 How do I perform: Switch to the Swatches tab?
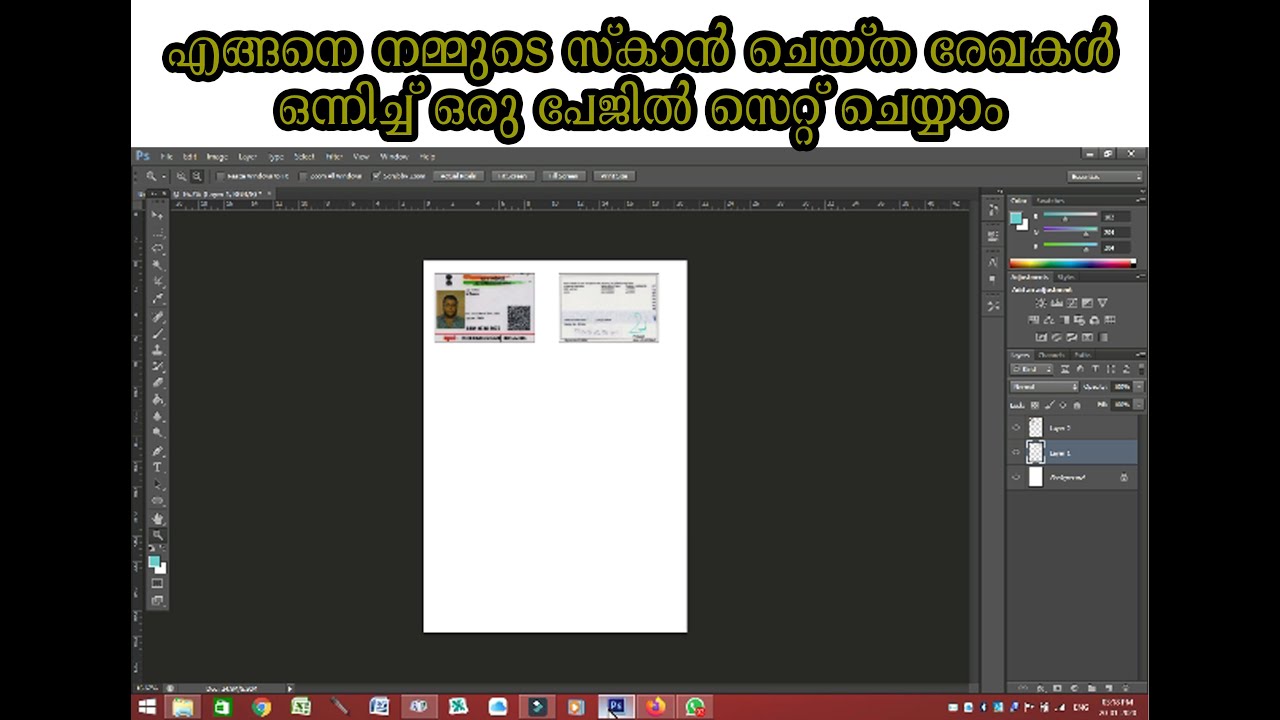click(x=1051, y=201)
